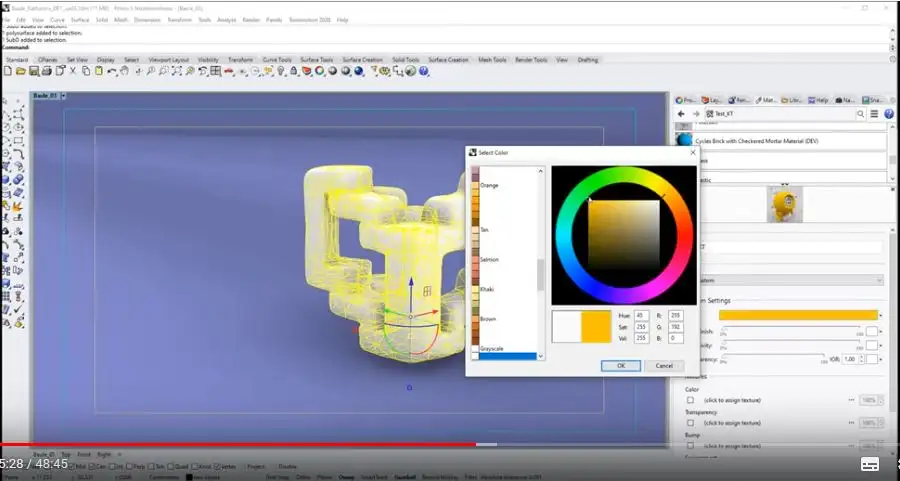The image size is (900, 481).
Task: Open the dropdown arrow beside orange color bar
Action: click(881, 316)
